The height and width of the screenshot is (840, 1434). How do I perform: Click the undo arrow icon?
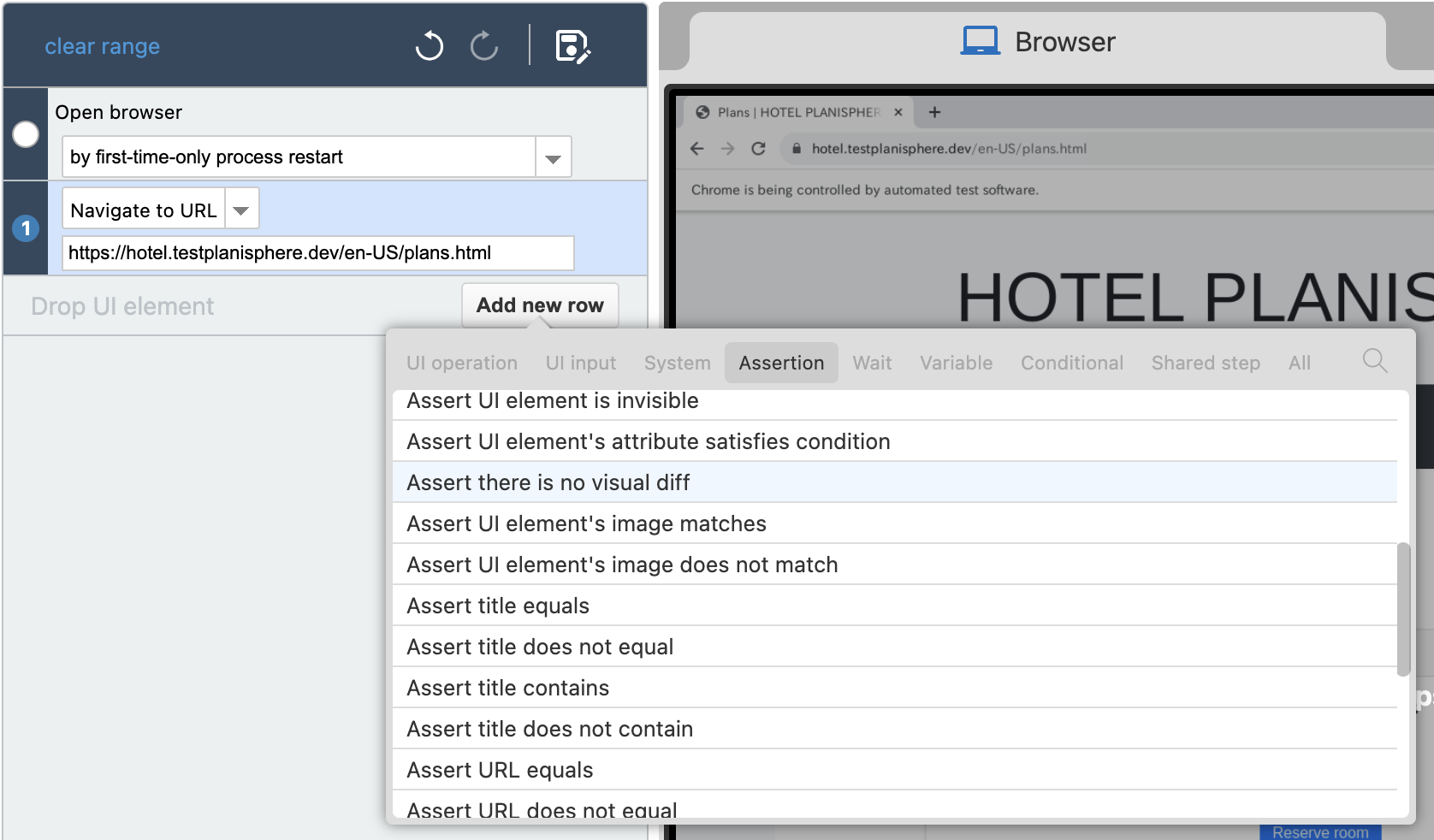[x=430, y=45]
